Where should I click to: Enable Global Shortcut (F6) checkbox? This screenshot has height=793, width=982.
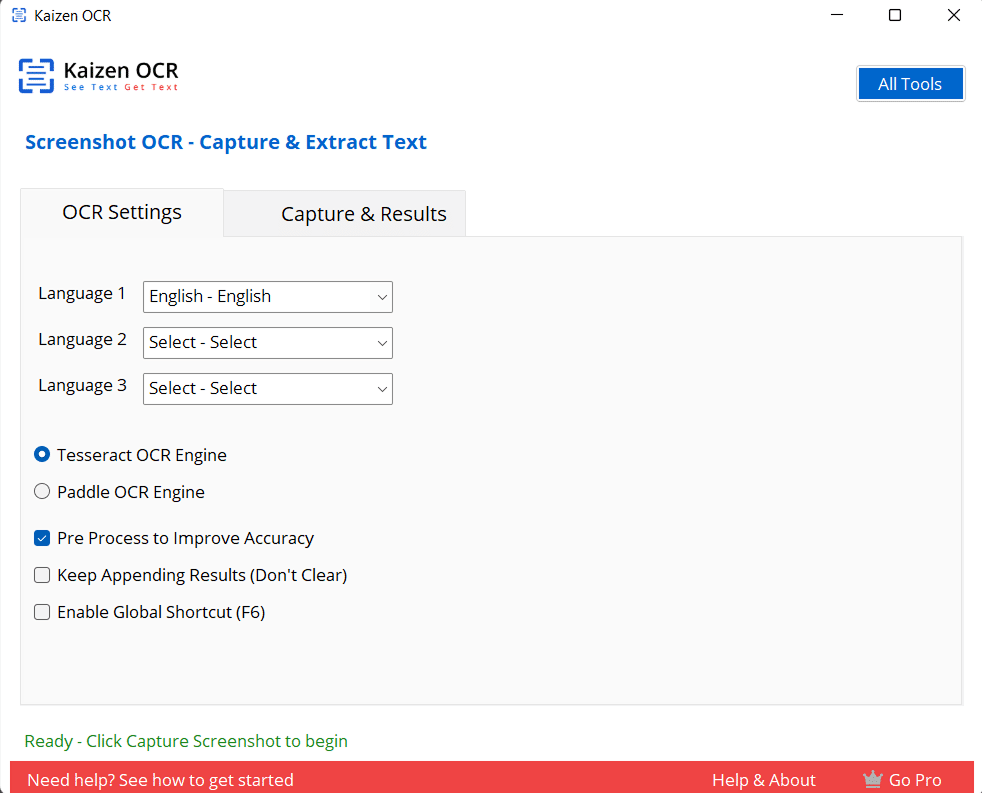(x=42, y=612)
